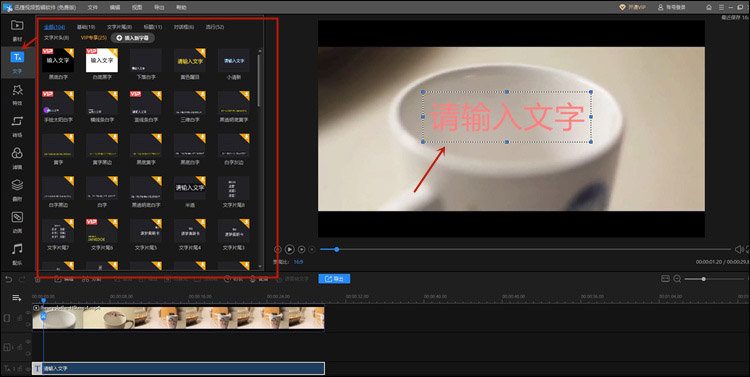Select the 请输入文字 text clip on timeline

coord(178,368)
